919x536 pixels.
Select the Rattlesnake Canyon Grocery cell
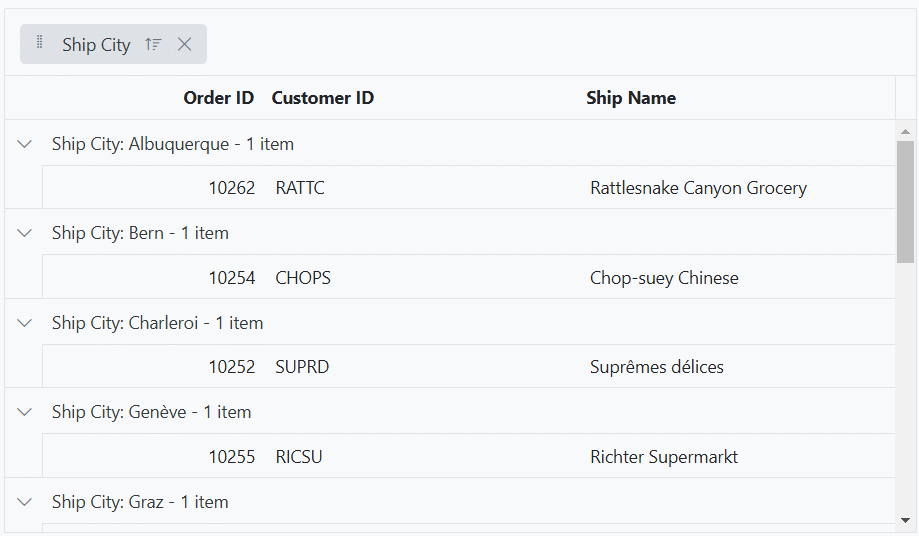(x=698, y=188)
